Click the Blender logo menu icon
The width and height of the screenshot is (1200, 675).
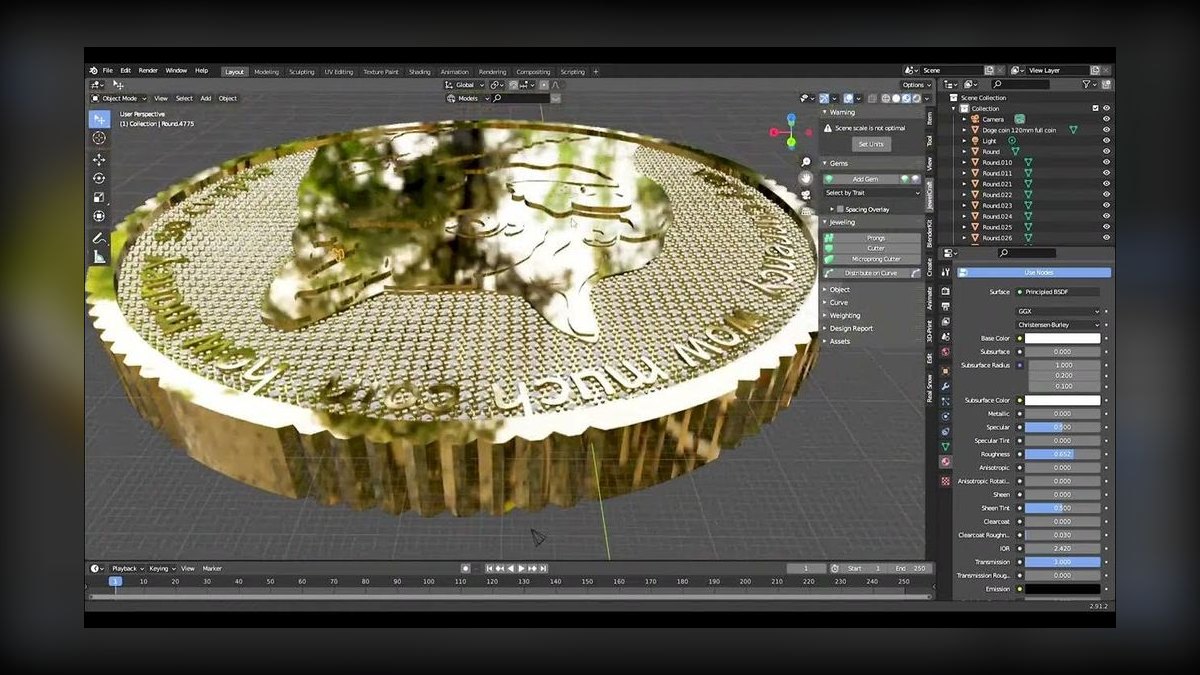(93, 71)
